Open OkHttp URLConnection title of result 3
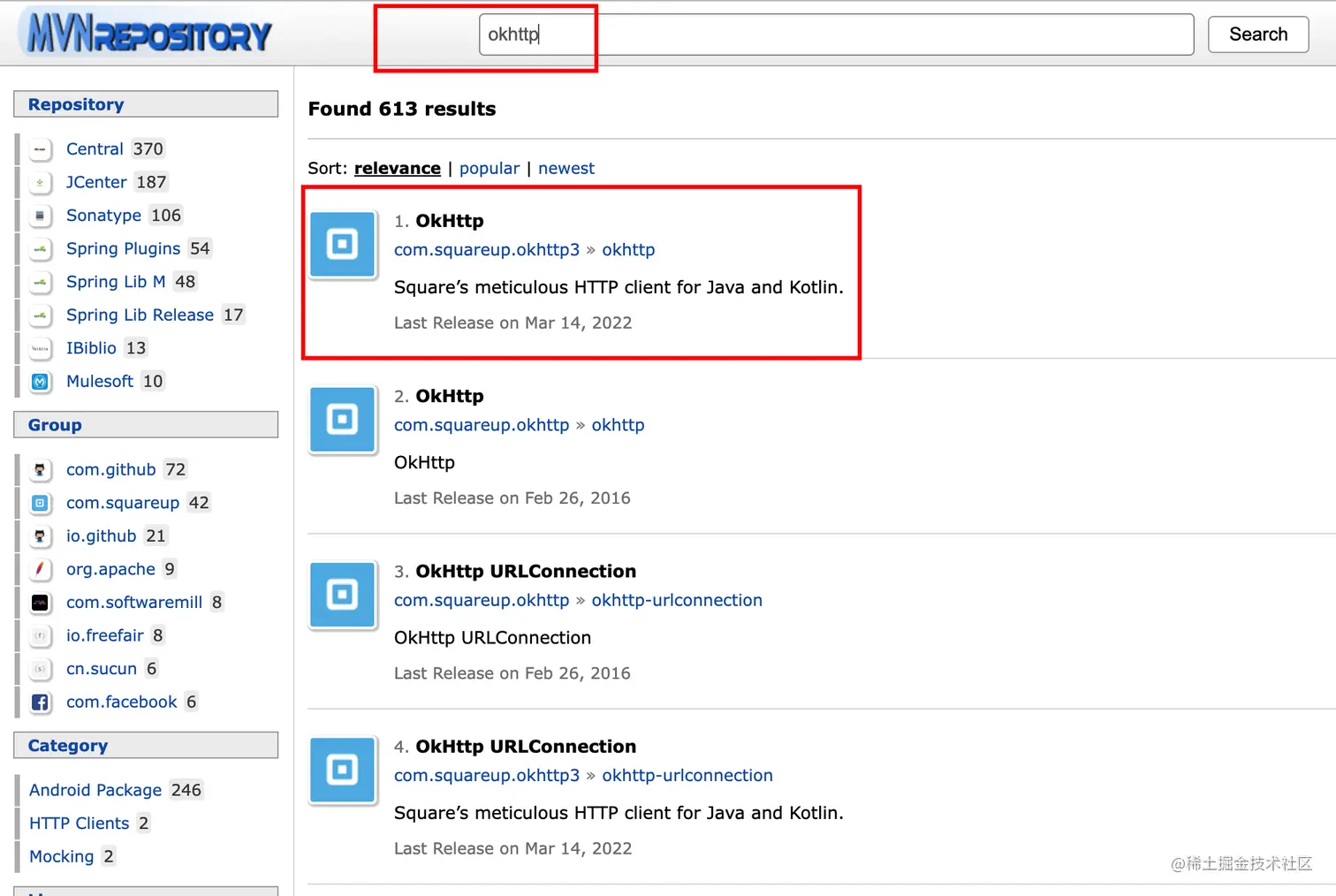 tap(526, 572)
